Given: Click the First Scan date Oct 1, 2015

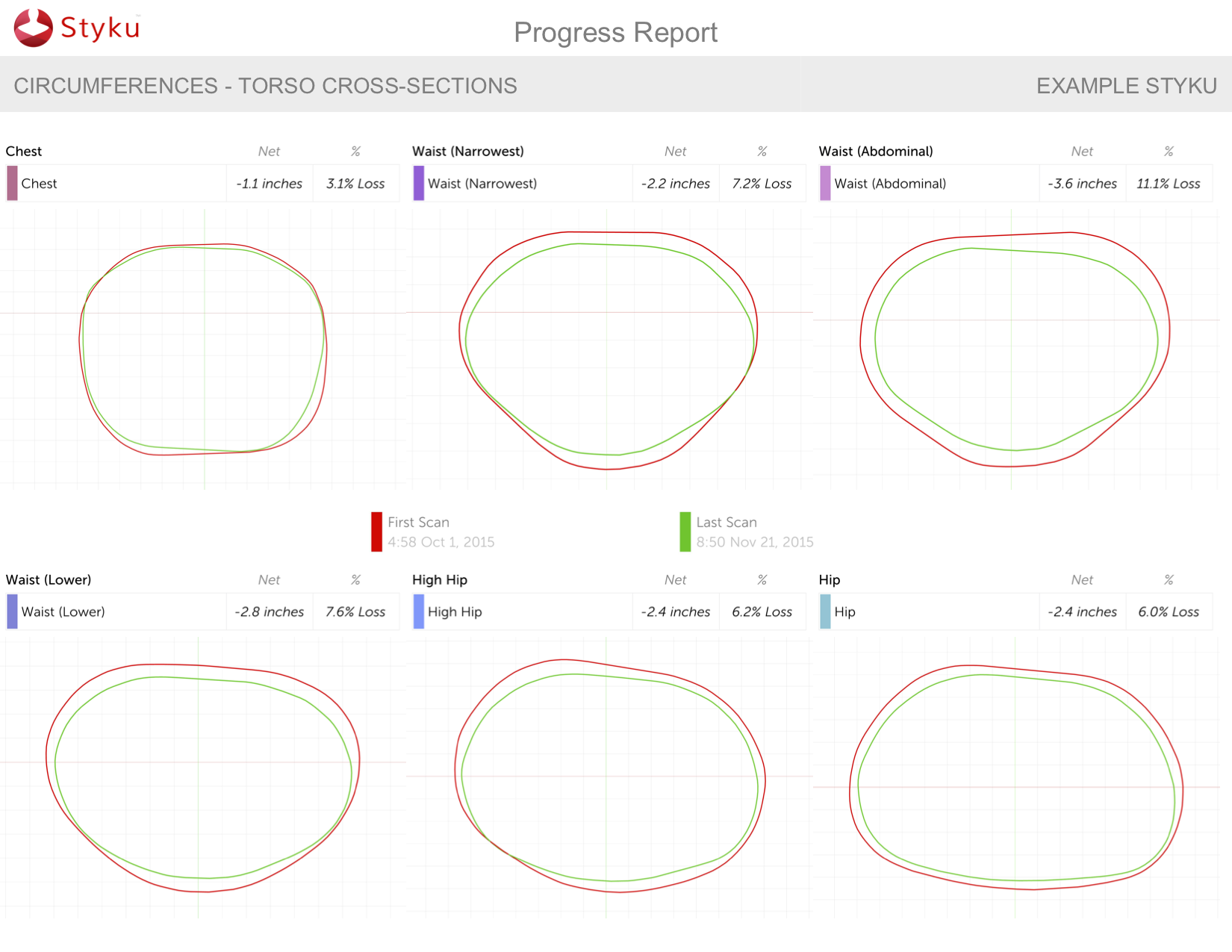Looking at the screenshot, I should (x=441, y=542).
